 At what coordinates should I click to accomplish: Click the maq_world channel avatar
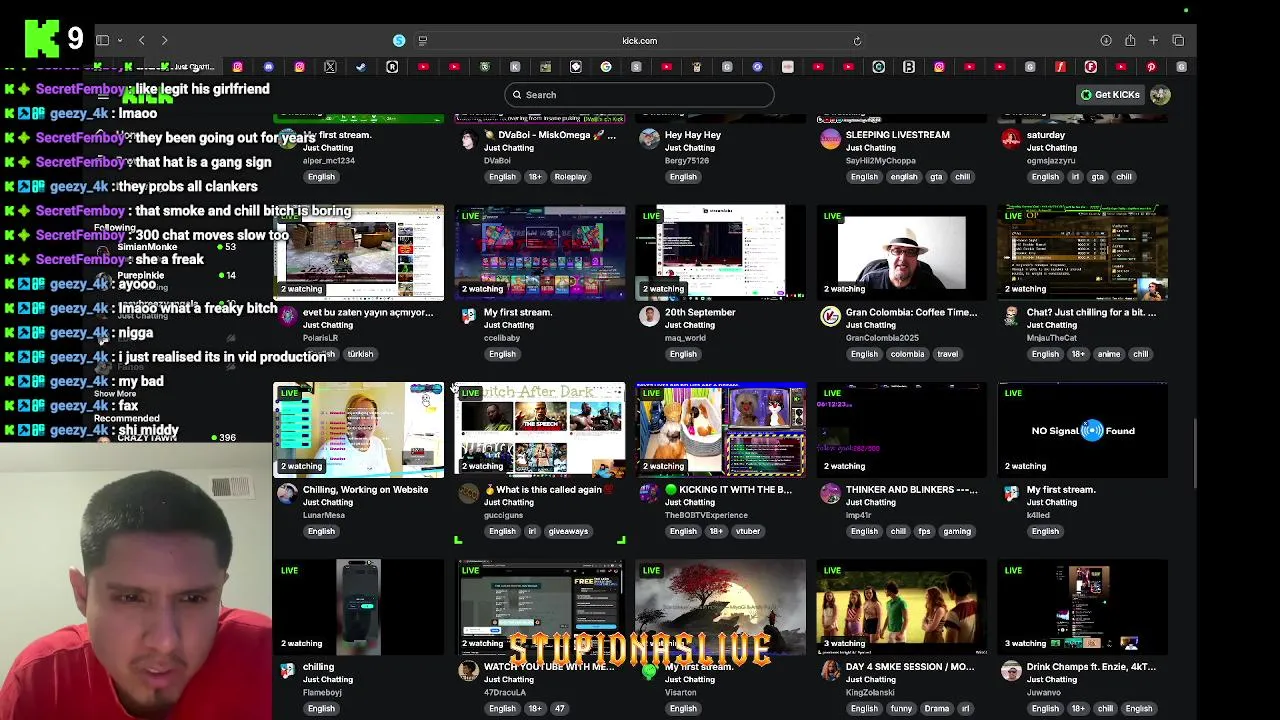pos(649,316)
